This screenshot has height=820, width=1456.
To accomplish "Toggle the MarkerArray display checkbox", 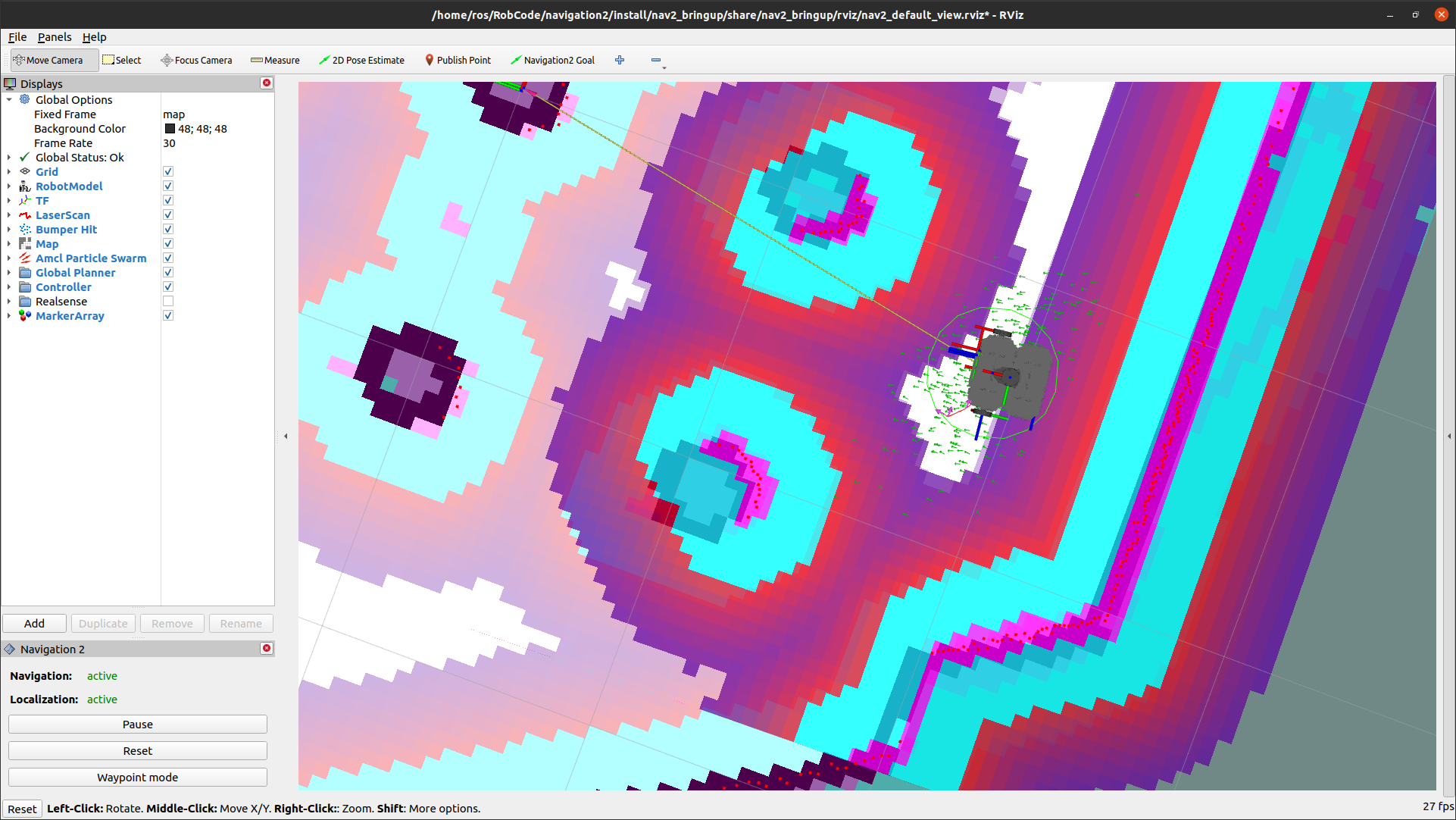I will [168, 316].
